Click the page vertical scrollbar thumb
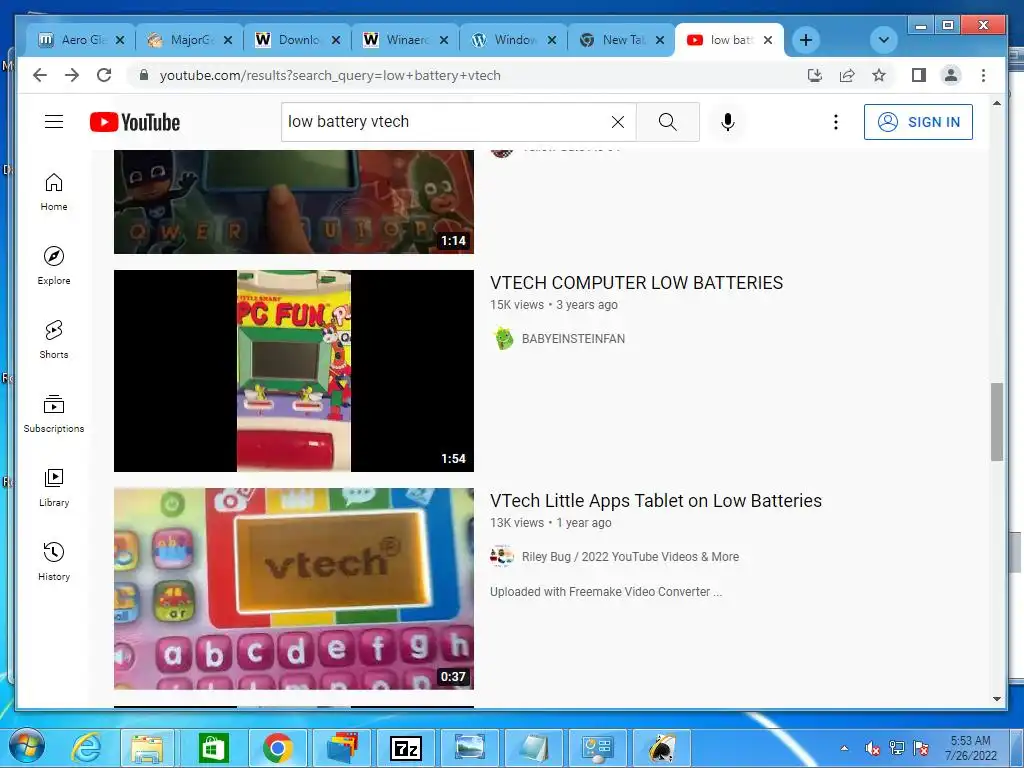This screenshot has width=1024, height=768. 997,422
